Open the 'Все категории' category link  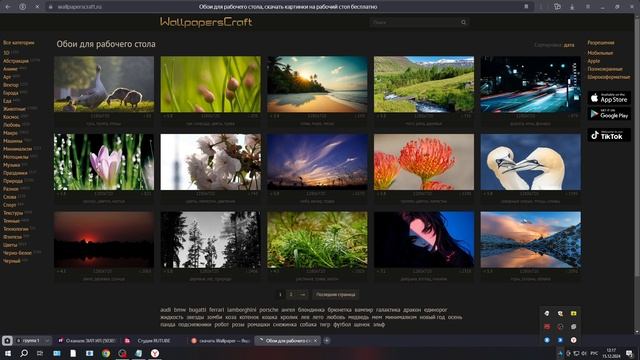coord(19,42)
